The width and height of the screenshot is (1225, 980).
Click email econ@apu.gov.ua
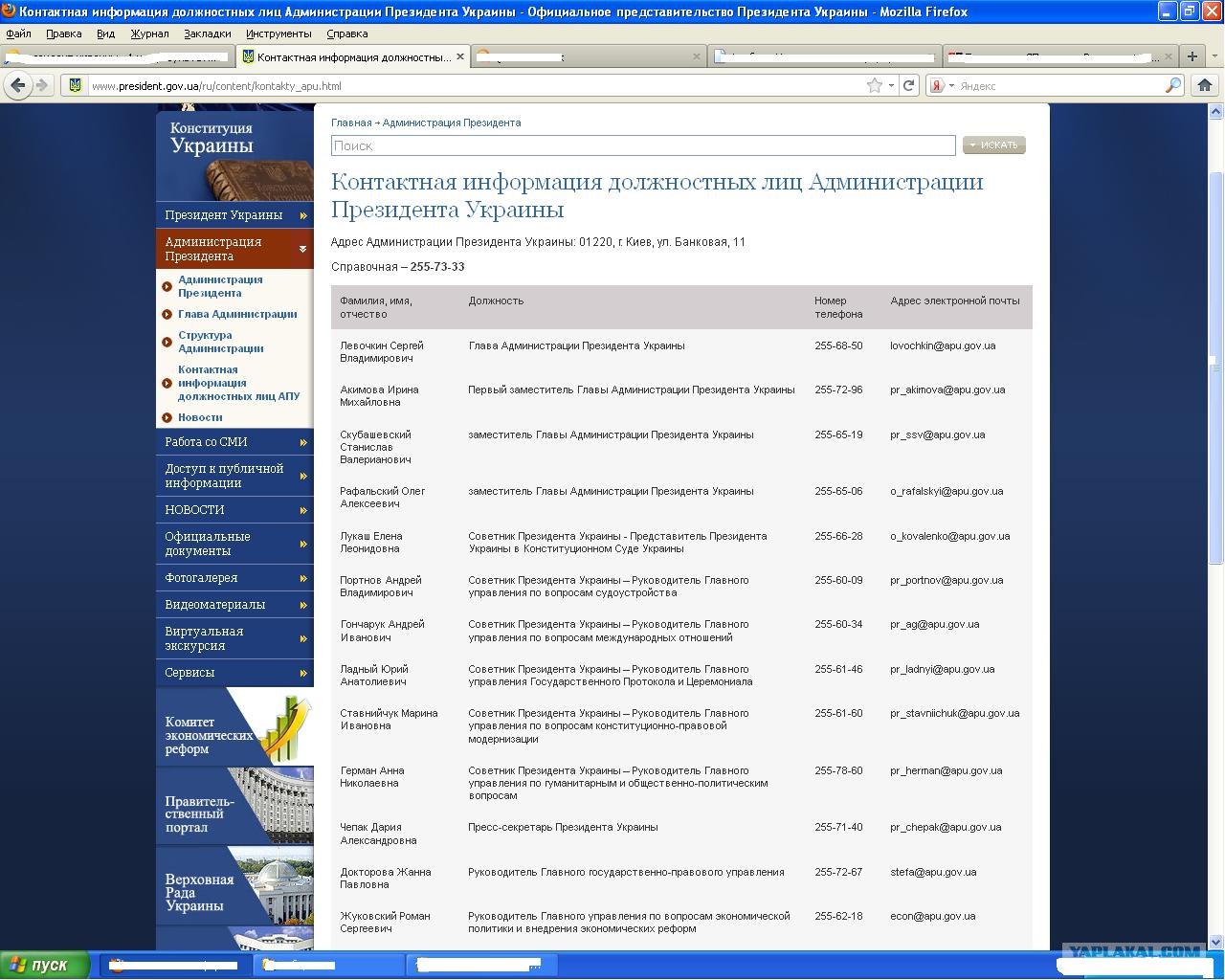click(x=933, y=916)
